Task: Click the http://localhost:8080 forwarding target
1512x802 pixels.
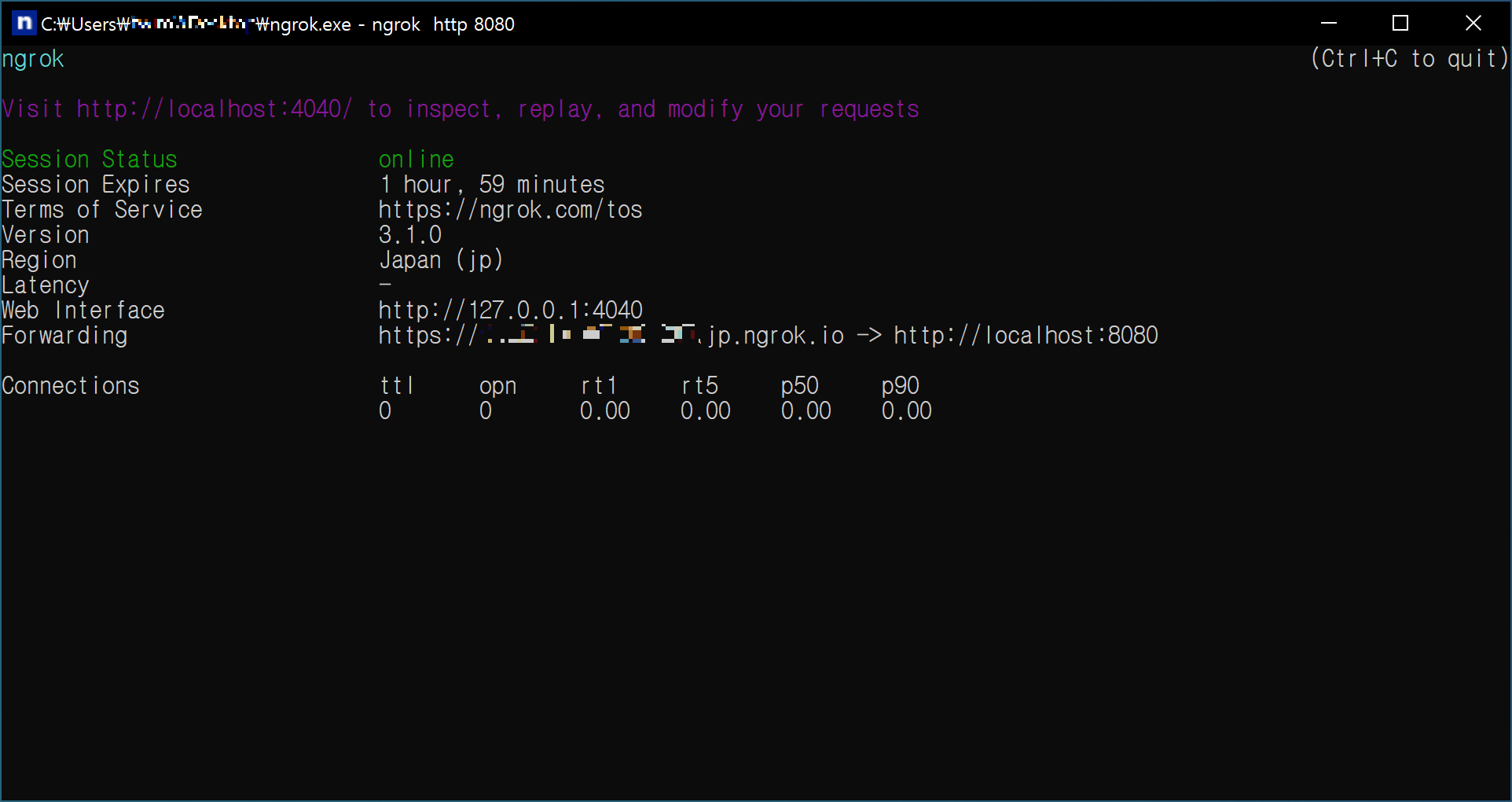Action: (1026, 336)
